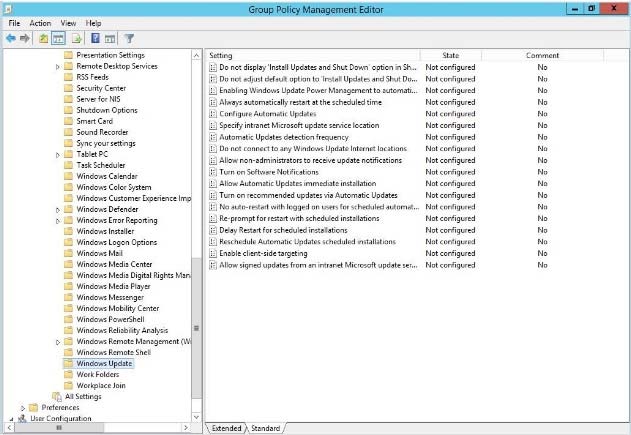This screenshot has width=631, height=435.
Task: Select Sync your settings tree item
Action: [106, 143]
